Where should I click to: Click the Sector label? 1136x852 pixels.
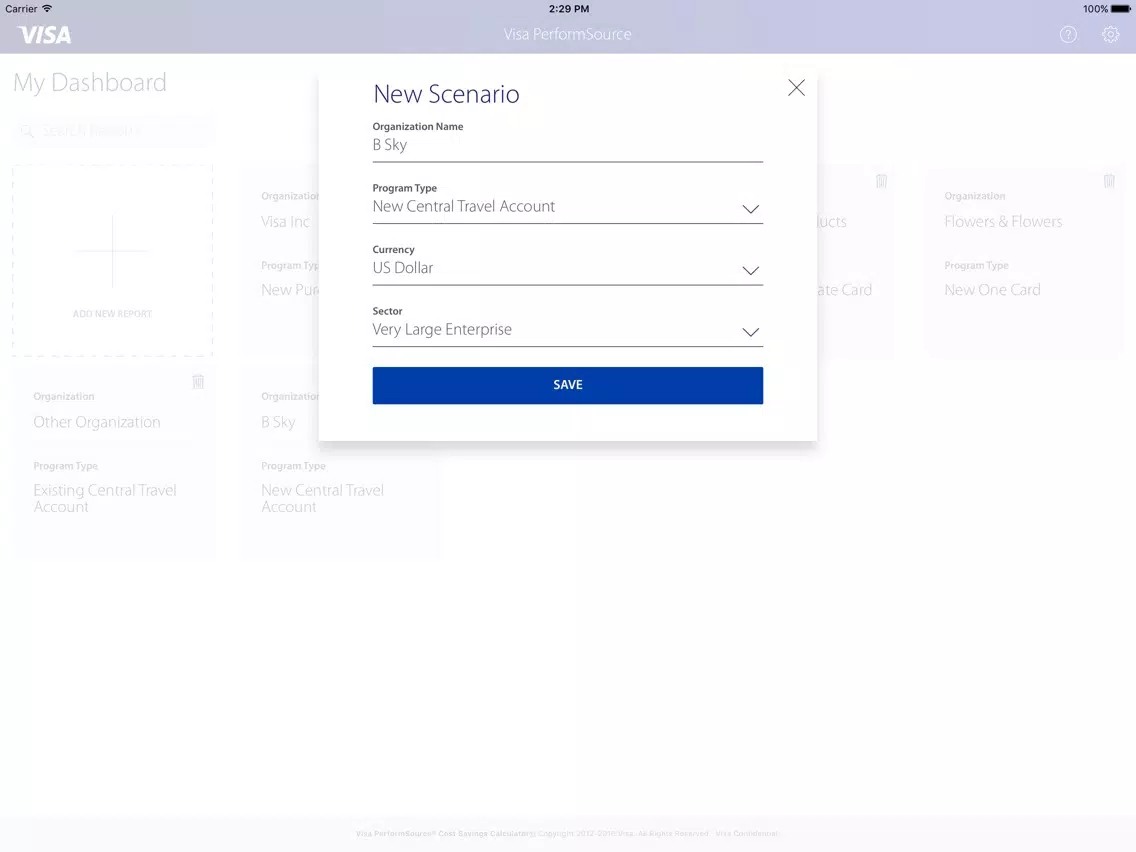point(388,311)
